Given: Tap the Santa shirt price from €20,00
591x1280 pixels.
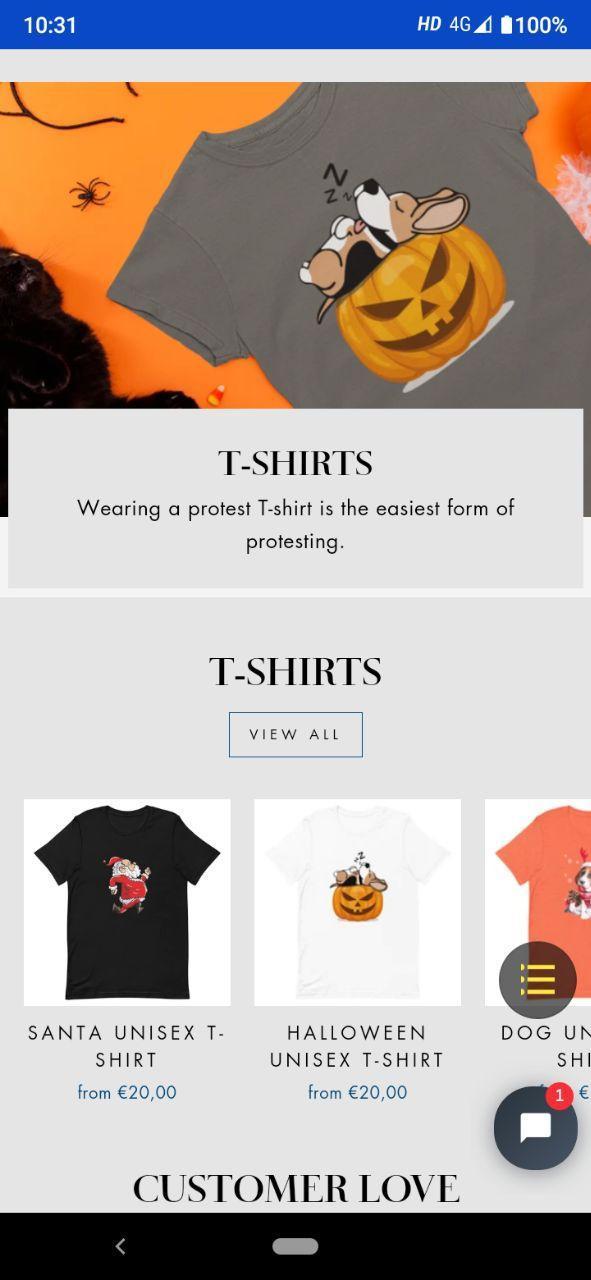Looking at the screenshot, I should click(127, 1093).
